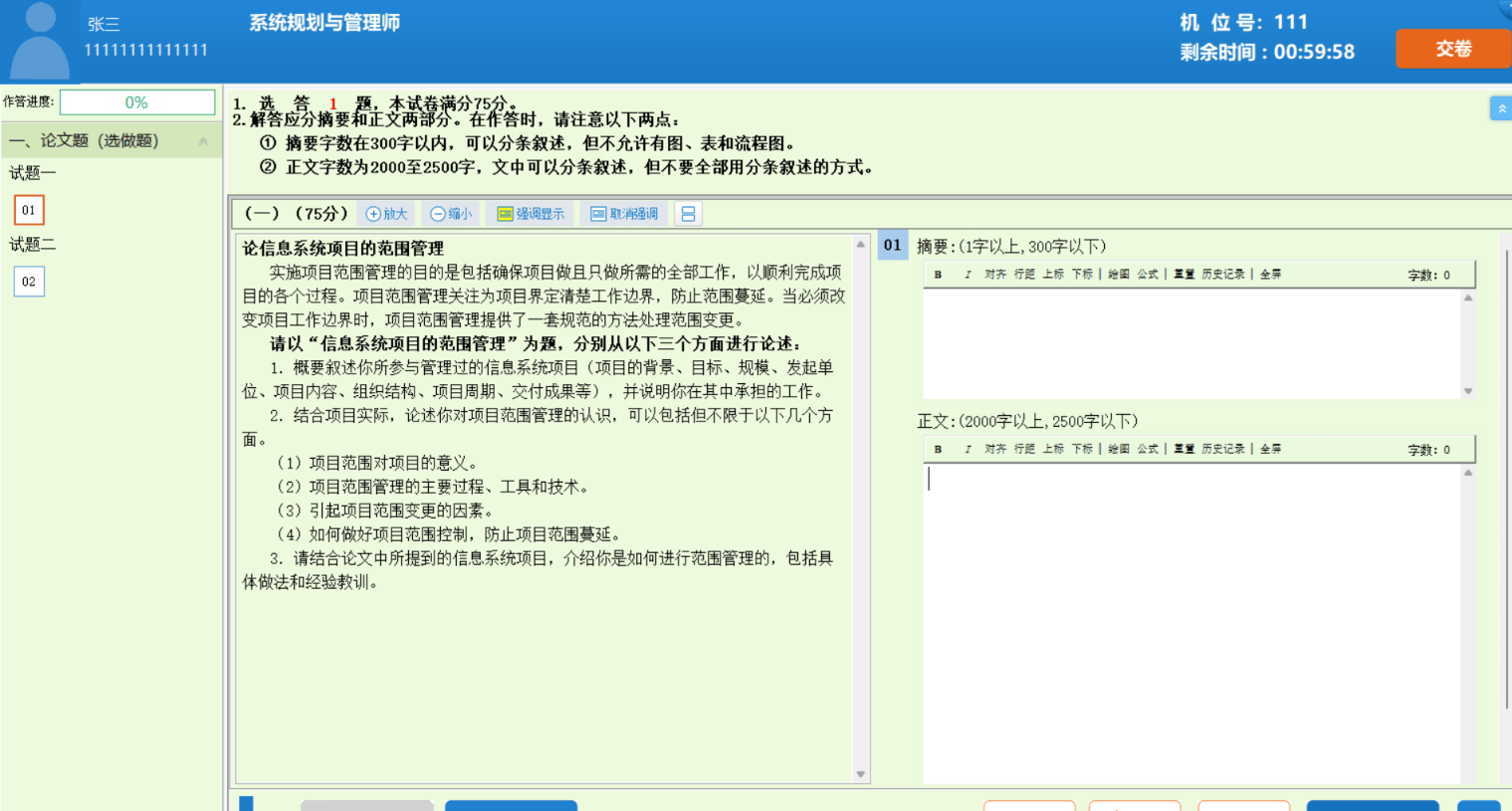Open 对齐 alignment options in 摘要 toolbar
This screenshot has height=811, width=1512.
[994, 275]
